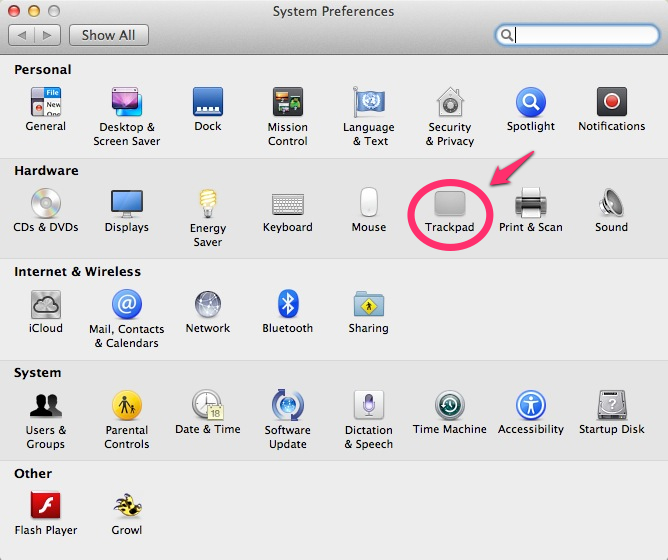
Task: Select the Time Machine icon
Action: coord(449,405)
